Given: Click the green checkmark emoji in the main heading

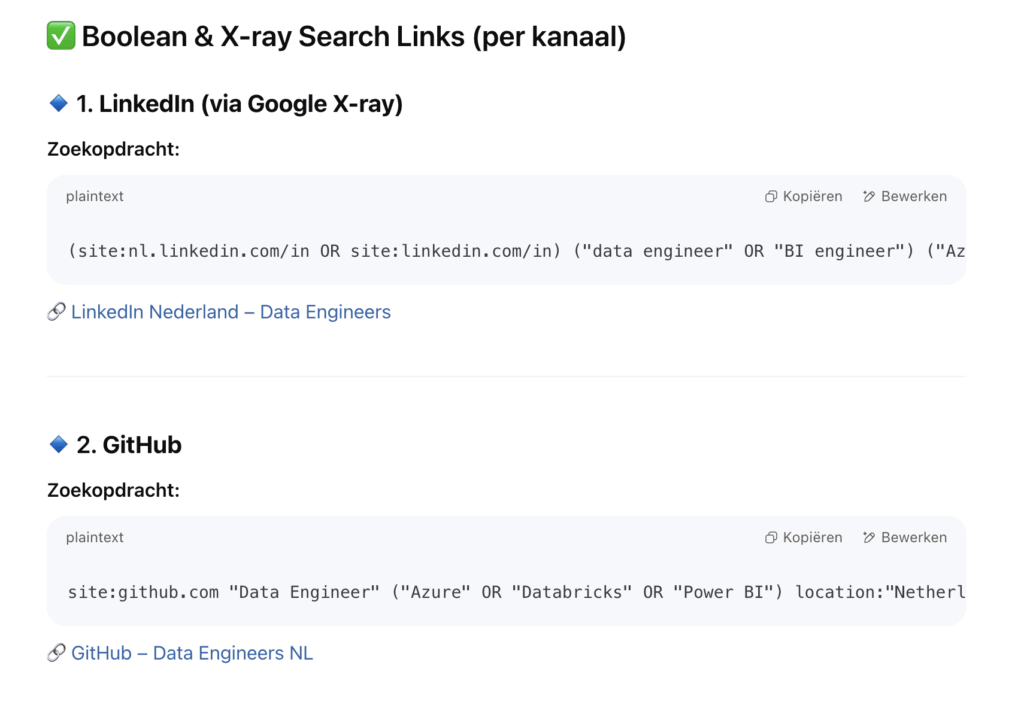Looking at the screenshot, I should (x=61, y=37).
